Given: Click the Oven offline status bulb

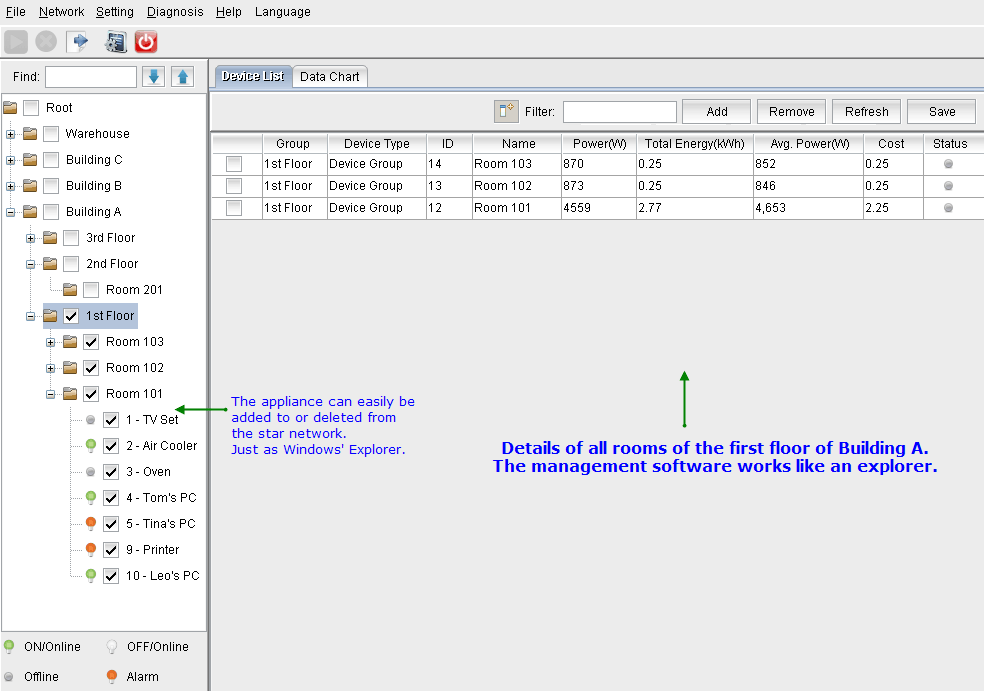Looking at the screenshot, I should pyautogui.click(x=90, y=472).
